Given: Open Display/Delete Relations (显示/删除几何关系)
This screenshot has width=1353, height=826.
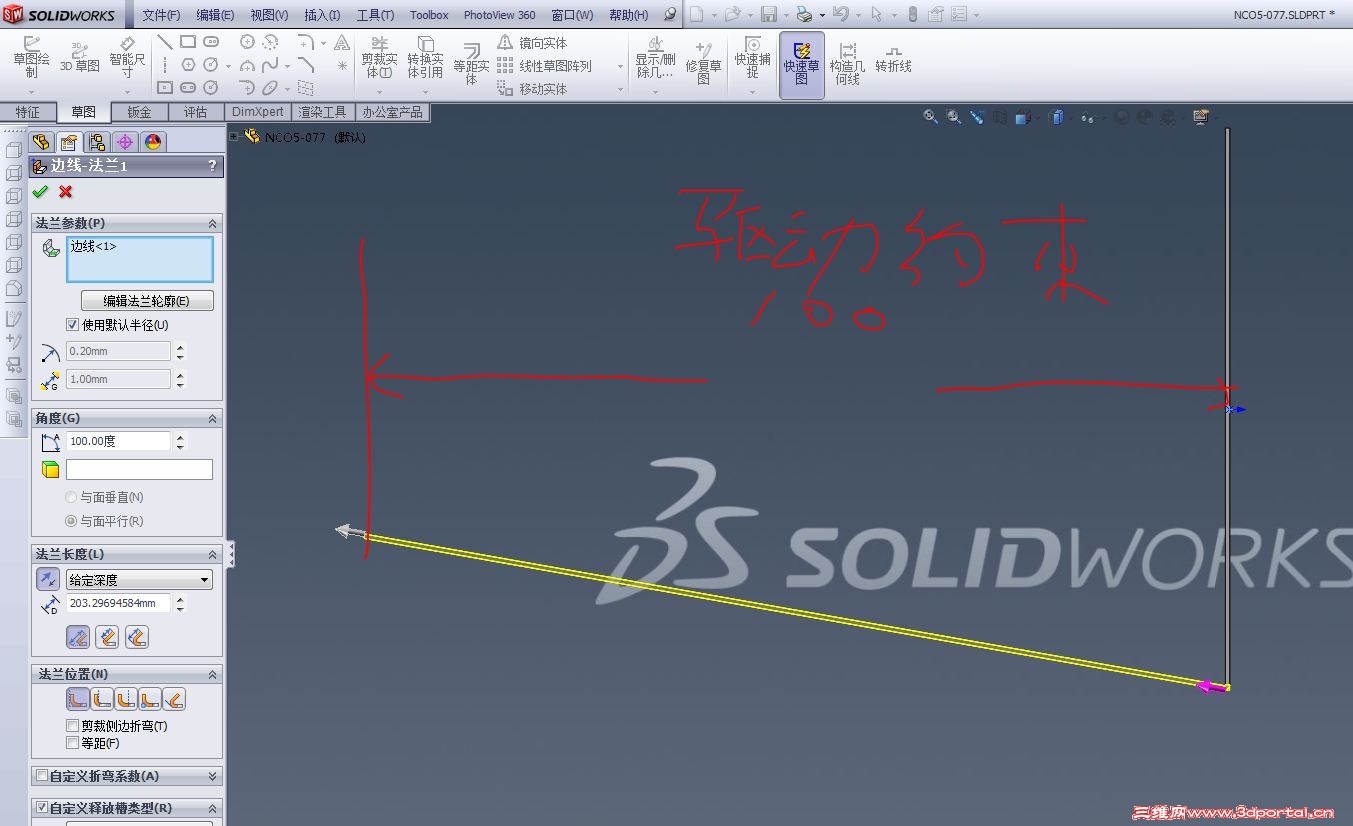Looking at the screenshot, I should click(x=655, y=59).
